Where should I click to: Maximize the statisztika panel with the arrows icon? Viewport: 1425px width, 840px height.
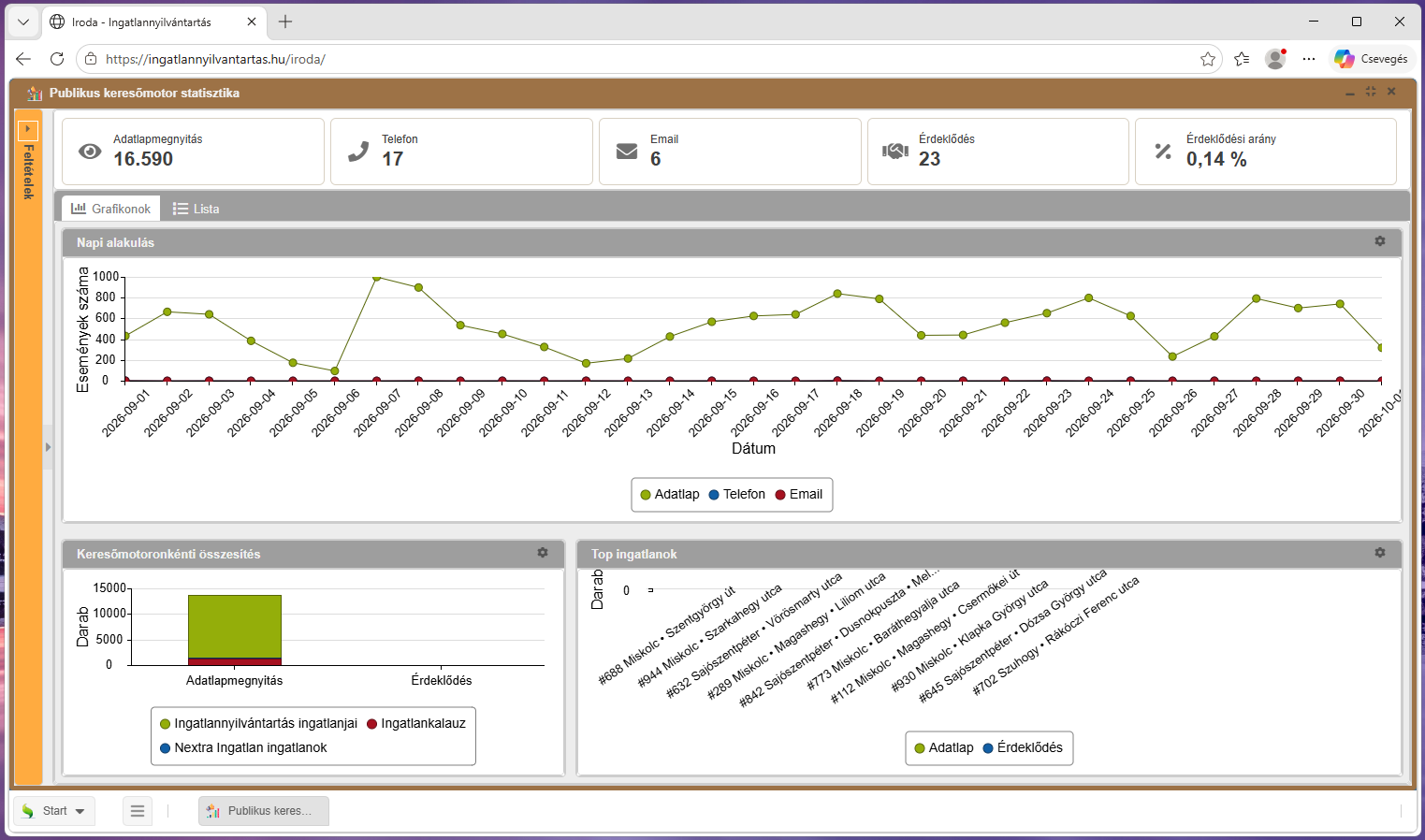[x=1371, y=92]
